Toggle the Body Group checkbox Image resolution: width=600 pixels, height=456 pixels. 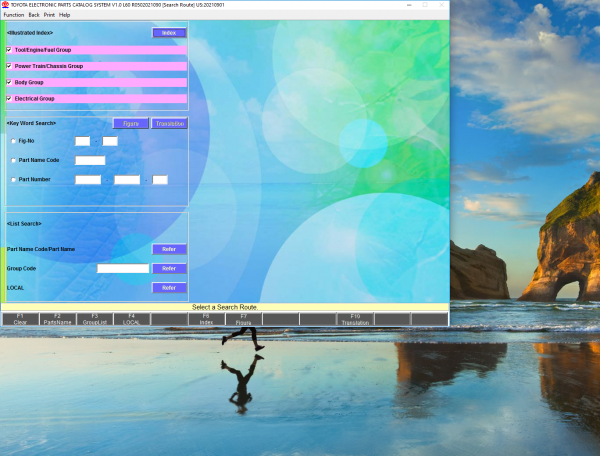(9, 82)
